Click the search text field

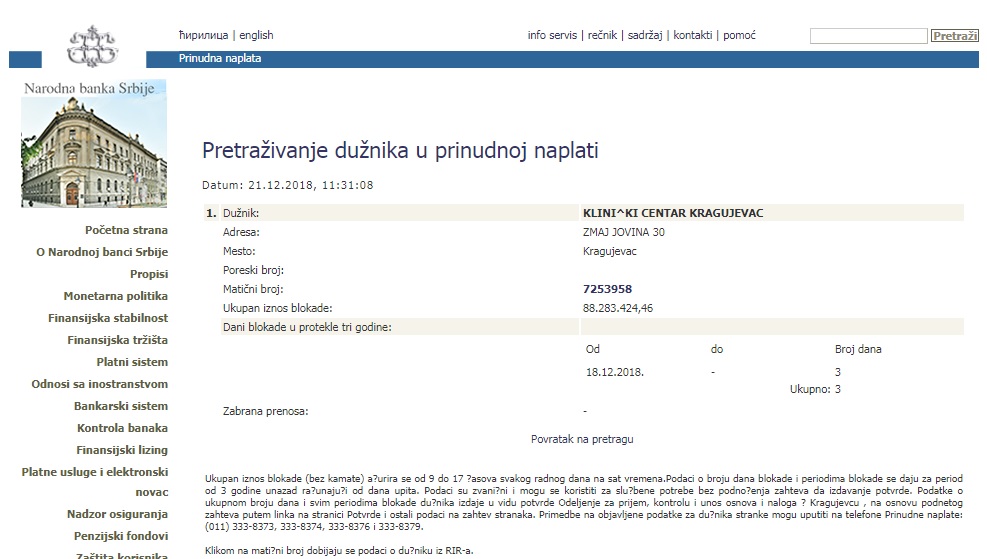pyautogui.click(x=868, y=36)
